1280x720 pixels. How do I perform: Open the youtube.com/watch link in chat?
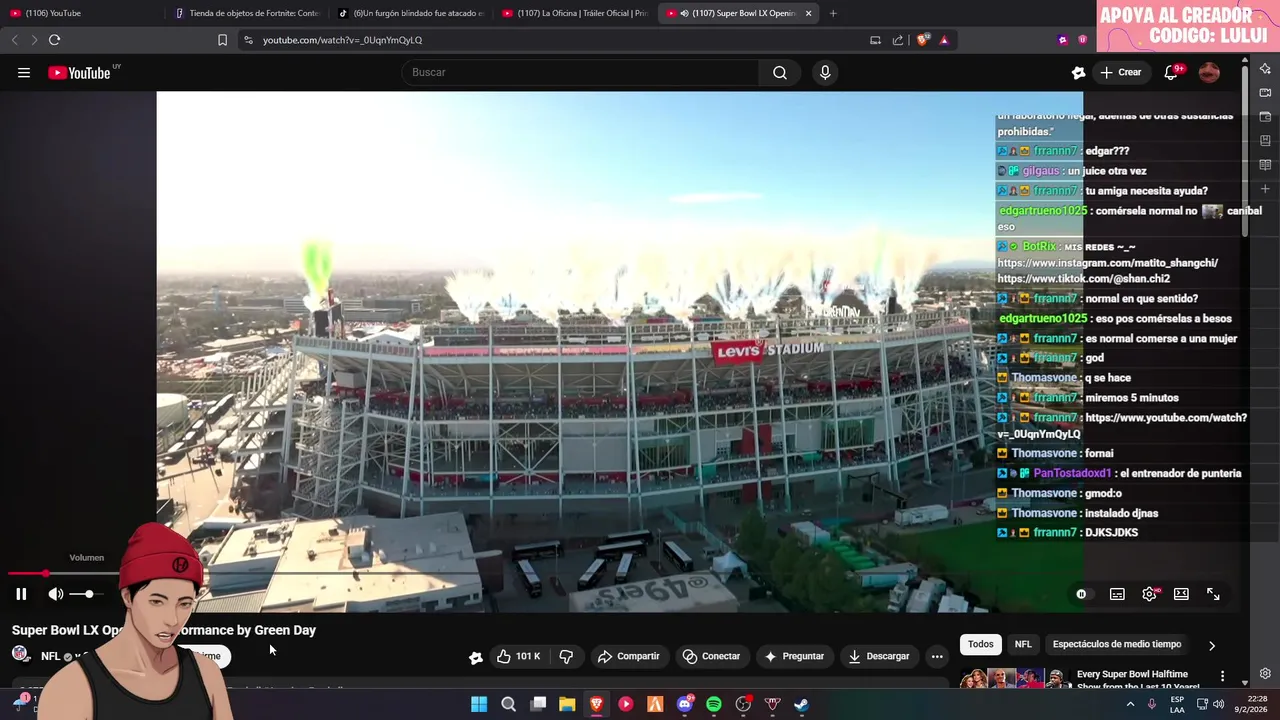pos(1123,426)
